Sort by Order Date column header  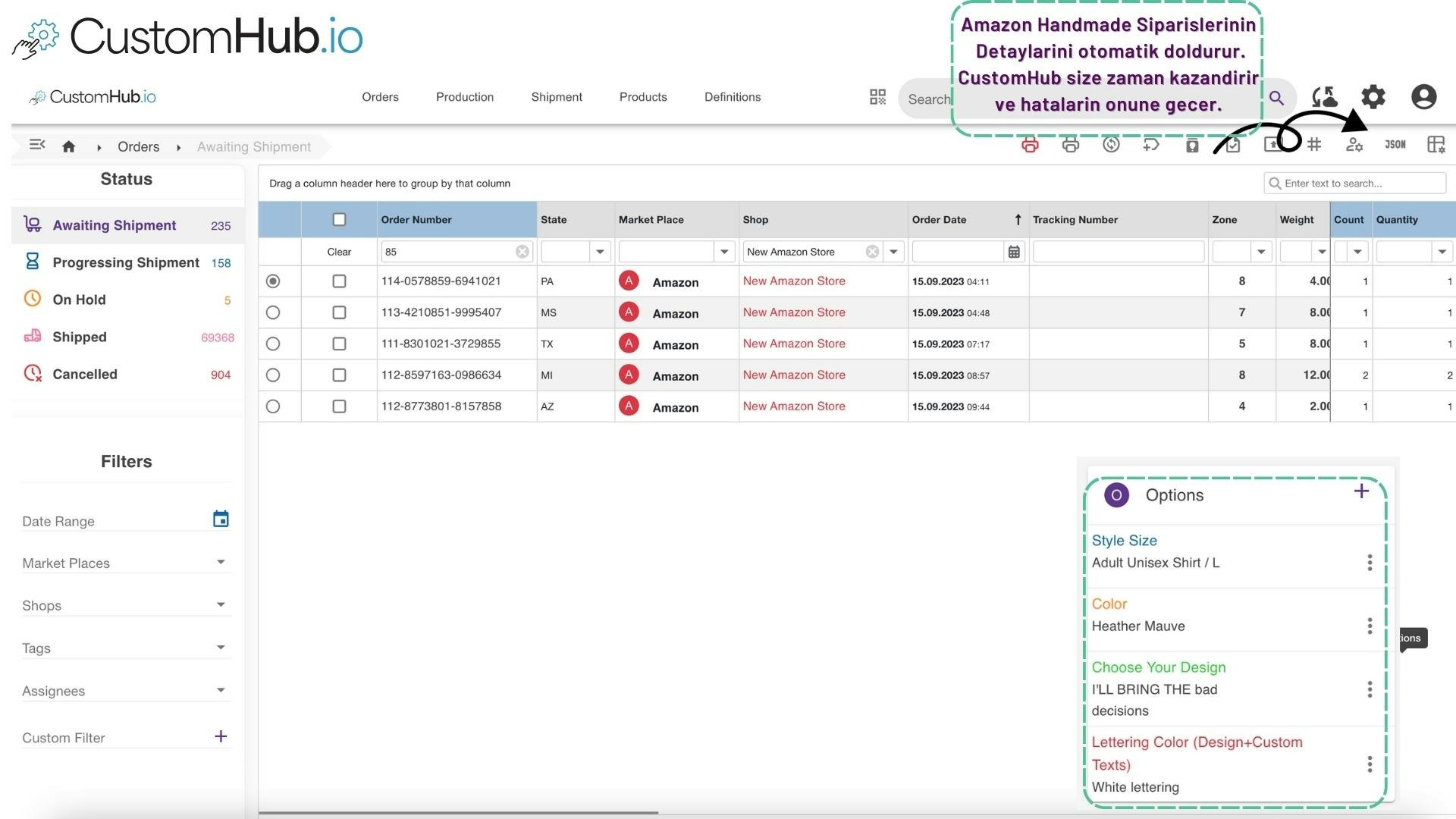coord(968,219)
